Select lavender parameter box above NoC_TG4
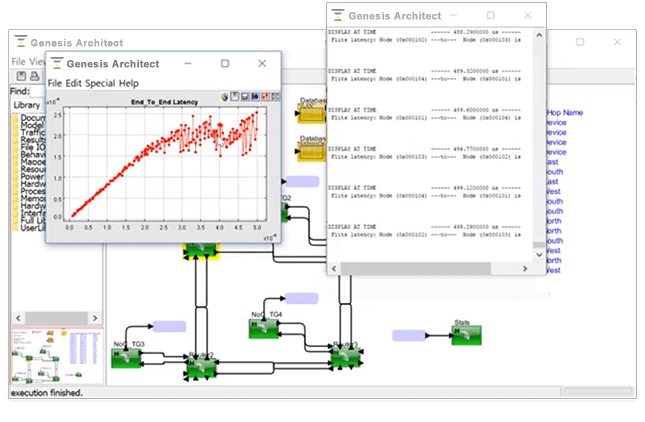Image resolution: width=645 pixels, height=422 pixels. tap(302, 298)
